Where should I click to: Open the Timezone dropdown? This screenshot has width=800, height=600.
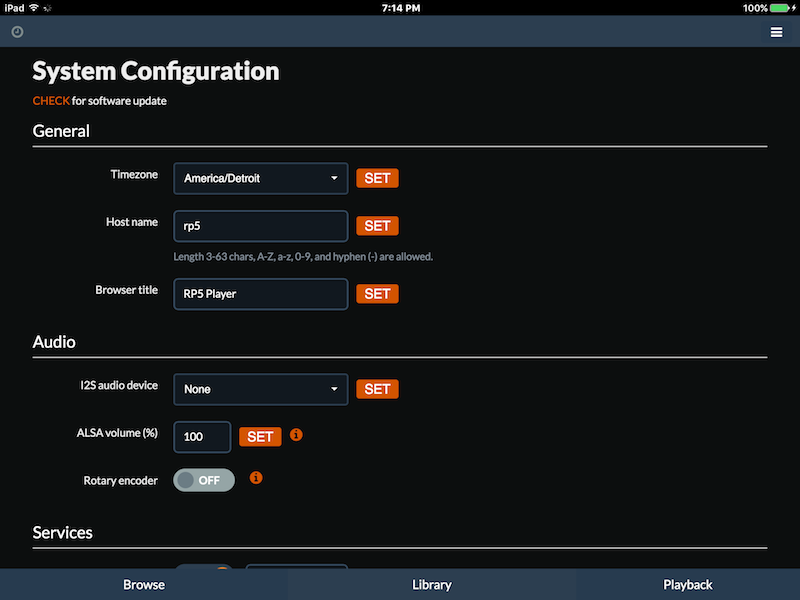pyautogui.click(x=261, y=179)
